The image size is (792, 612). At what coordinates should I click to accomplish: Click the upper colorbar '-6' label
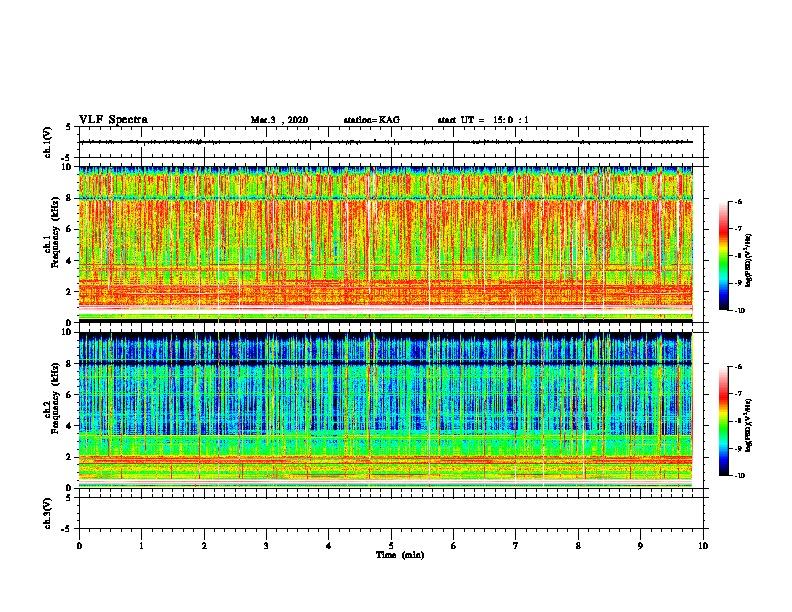coord(738,201)
